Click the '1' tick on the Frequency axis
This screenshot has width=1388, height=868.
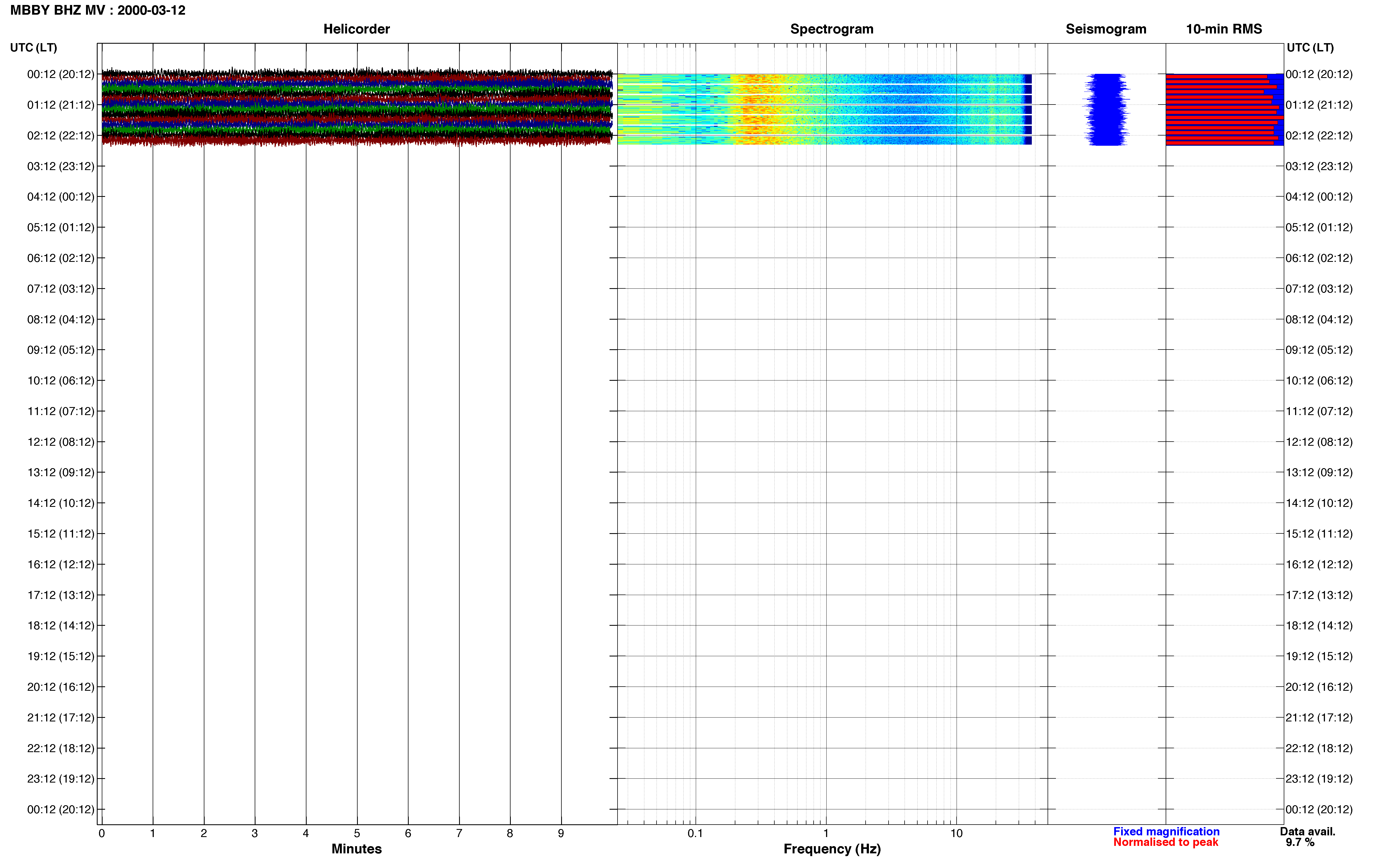pos(825,833)
